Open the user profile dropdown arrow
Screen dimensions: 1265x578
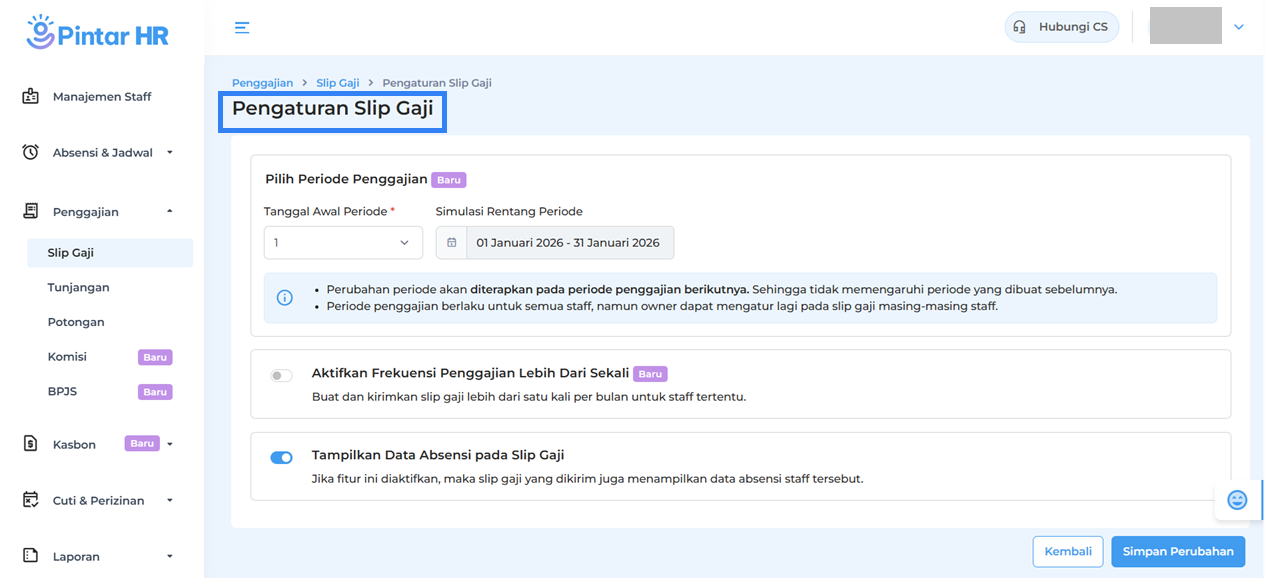tap(1239, 27)
